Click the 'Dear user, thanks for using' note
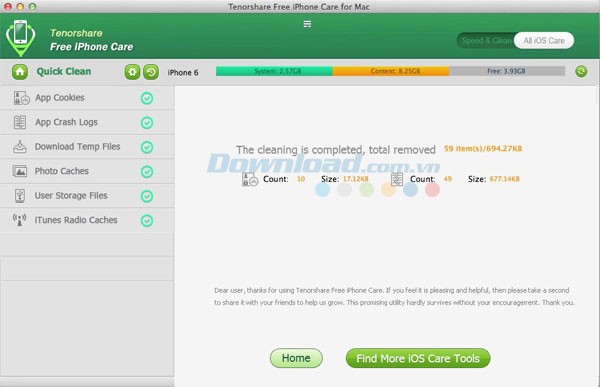This screenshot has width=600, height=387. (x=394, y=296)
